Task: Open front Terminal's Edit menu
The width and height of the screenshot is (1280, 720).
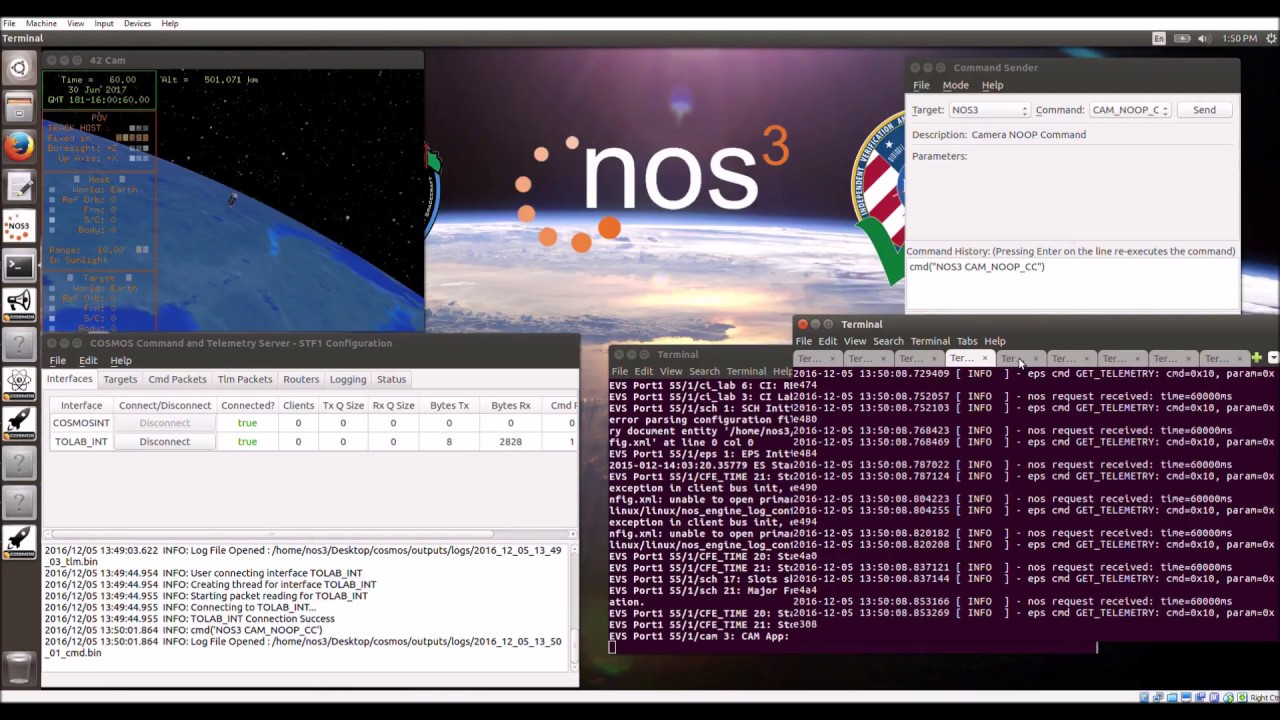Action: tap(828, 341)
